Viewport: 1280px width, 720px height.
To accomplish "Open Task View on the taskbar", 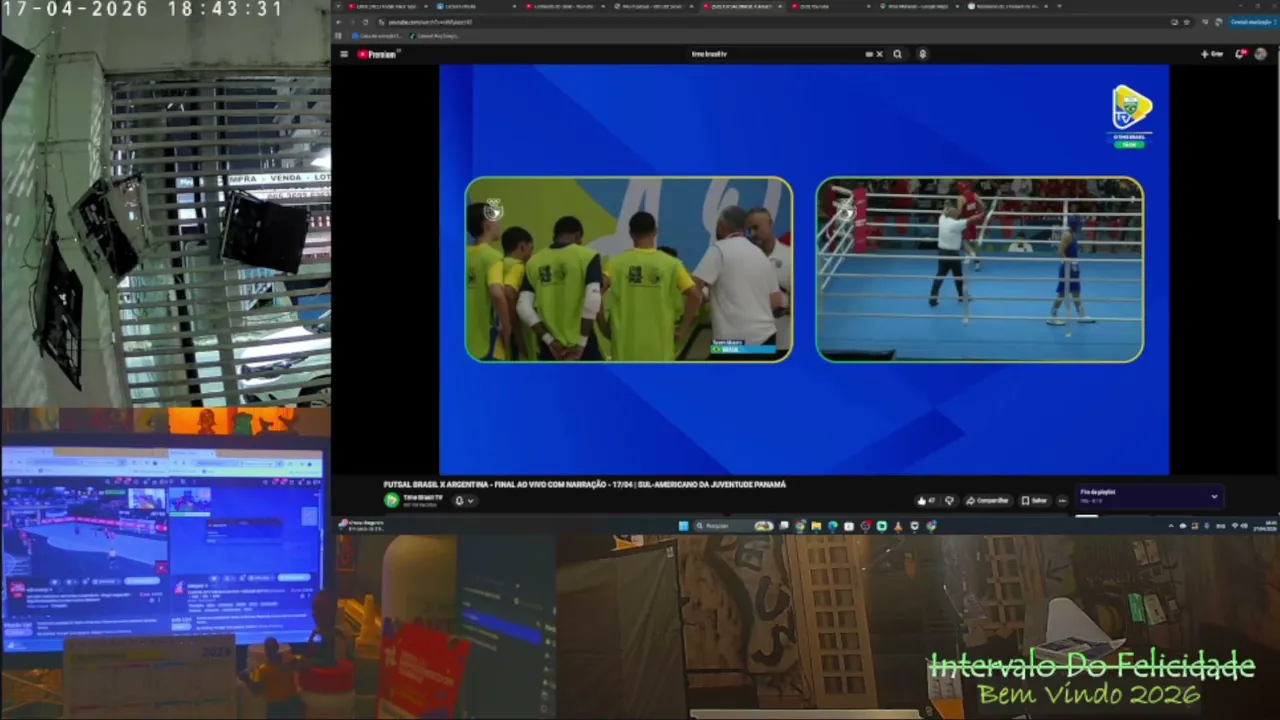I will pos(784,526).
